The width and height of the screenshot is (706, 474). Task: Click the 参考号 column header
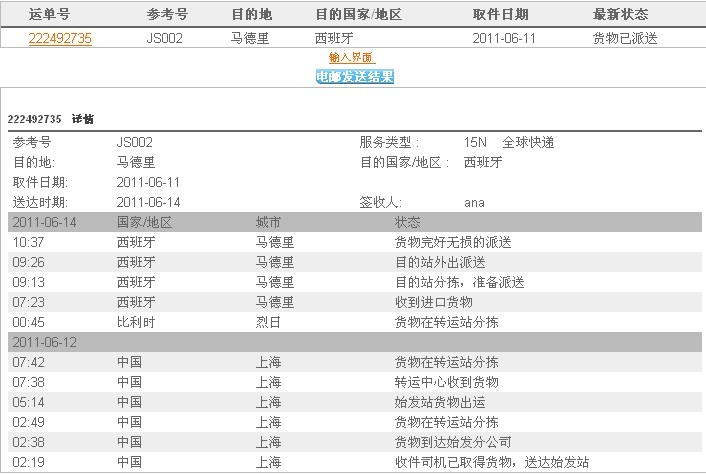click(x=167, y=15)
